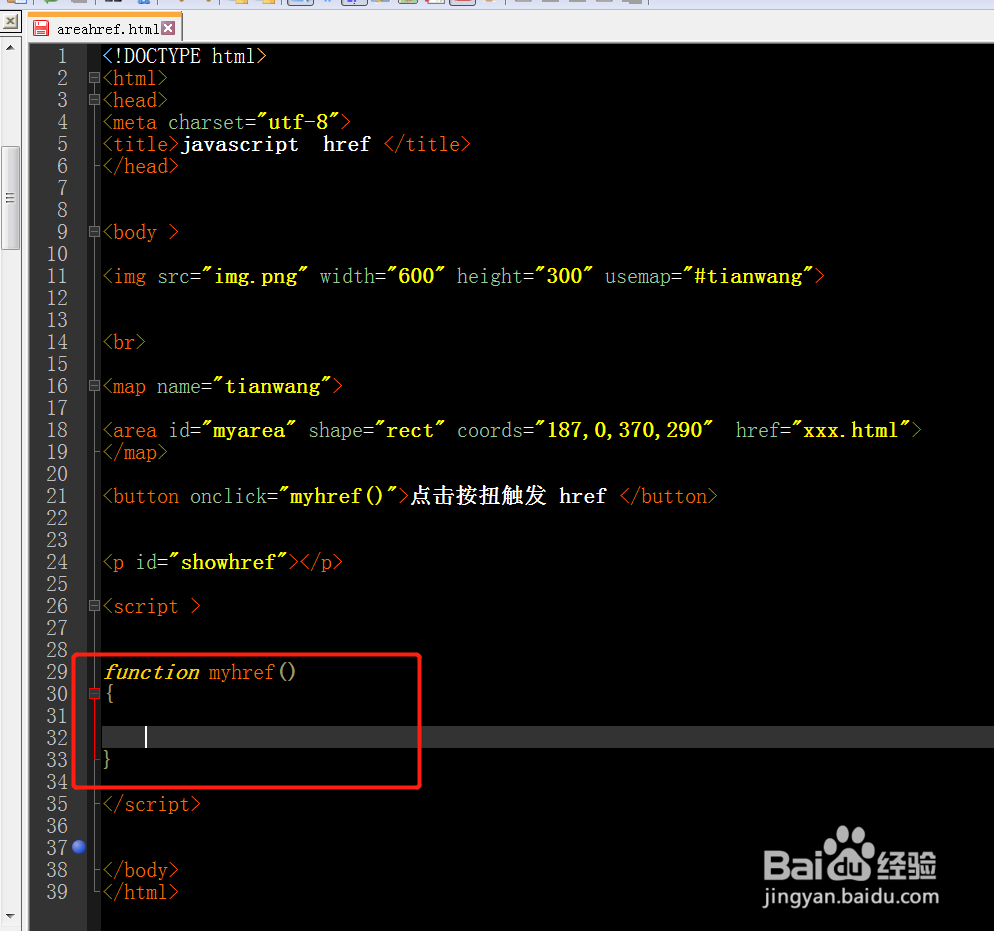Click the href value "xxx.html"
Viewport: 994px width, 931px height.
tap(851, 430)
